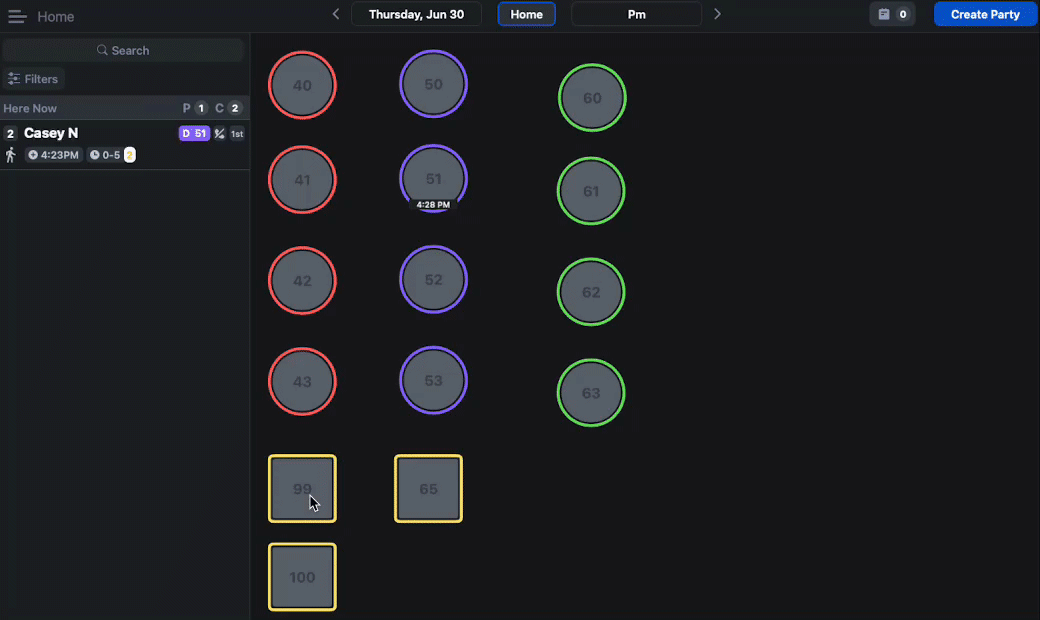Select purple table 53

(434, 380)
